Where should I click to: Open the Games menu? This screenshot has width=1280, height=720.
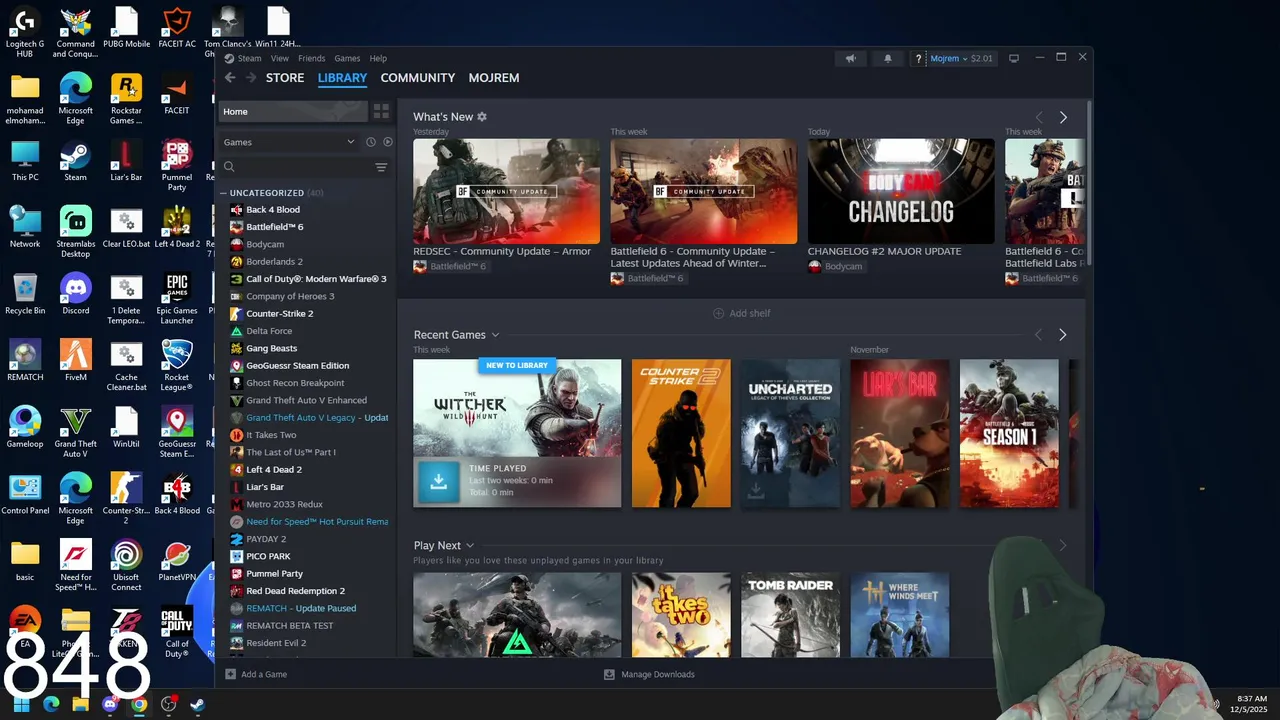pos(347,59)
